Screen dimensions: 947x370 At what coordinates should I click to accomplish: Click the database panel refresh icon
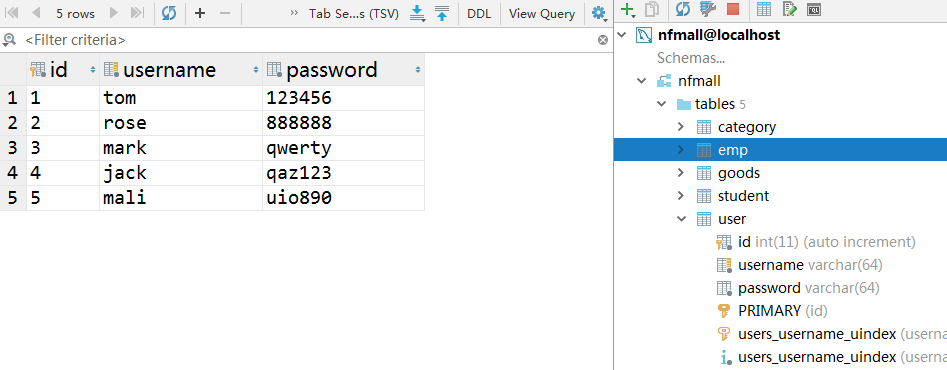(683, 9)
